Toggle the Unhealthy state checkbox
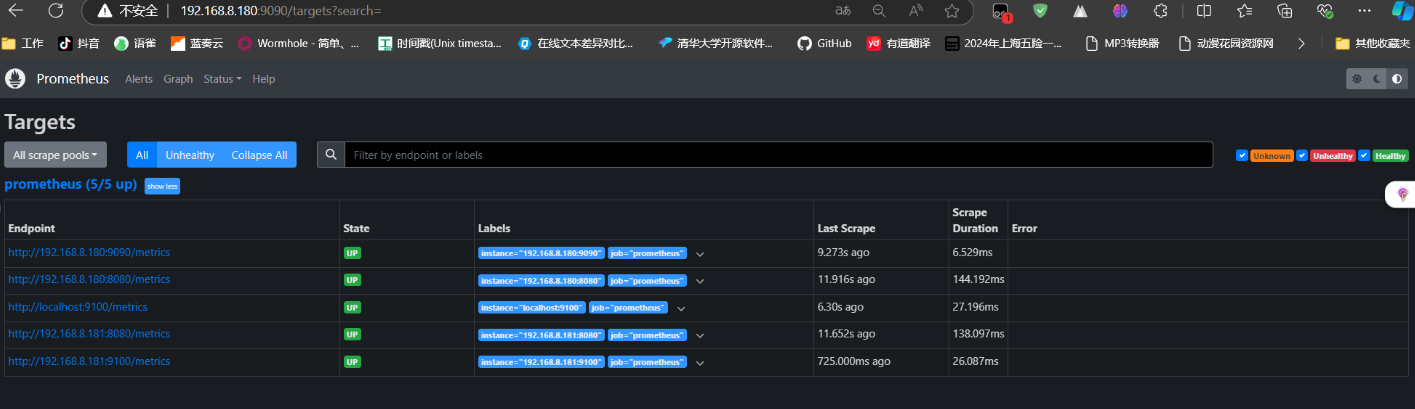Viewport: 1415px width, 409px height. (x=1302, y=155)
